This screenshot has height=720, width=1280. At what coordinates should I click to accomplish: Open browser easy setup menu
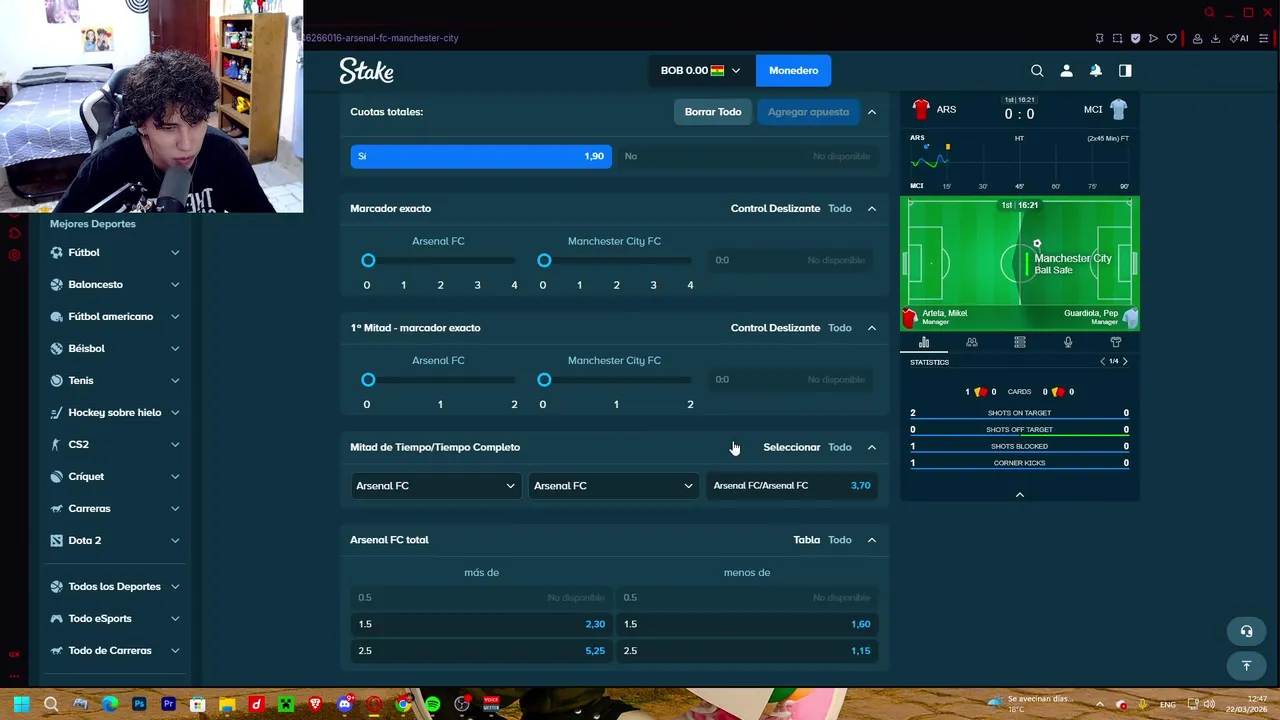[1264, 38]
